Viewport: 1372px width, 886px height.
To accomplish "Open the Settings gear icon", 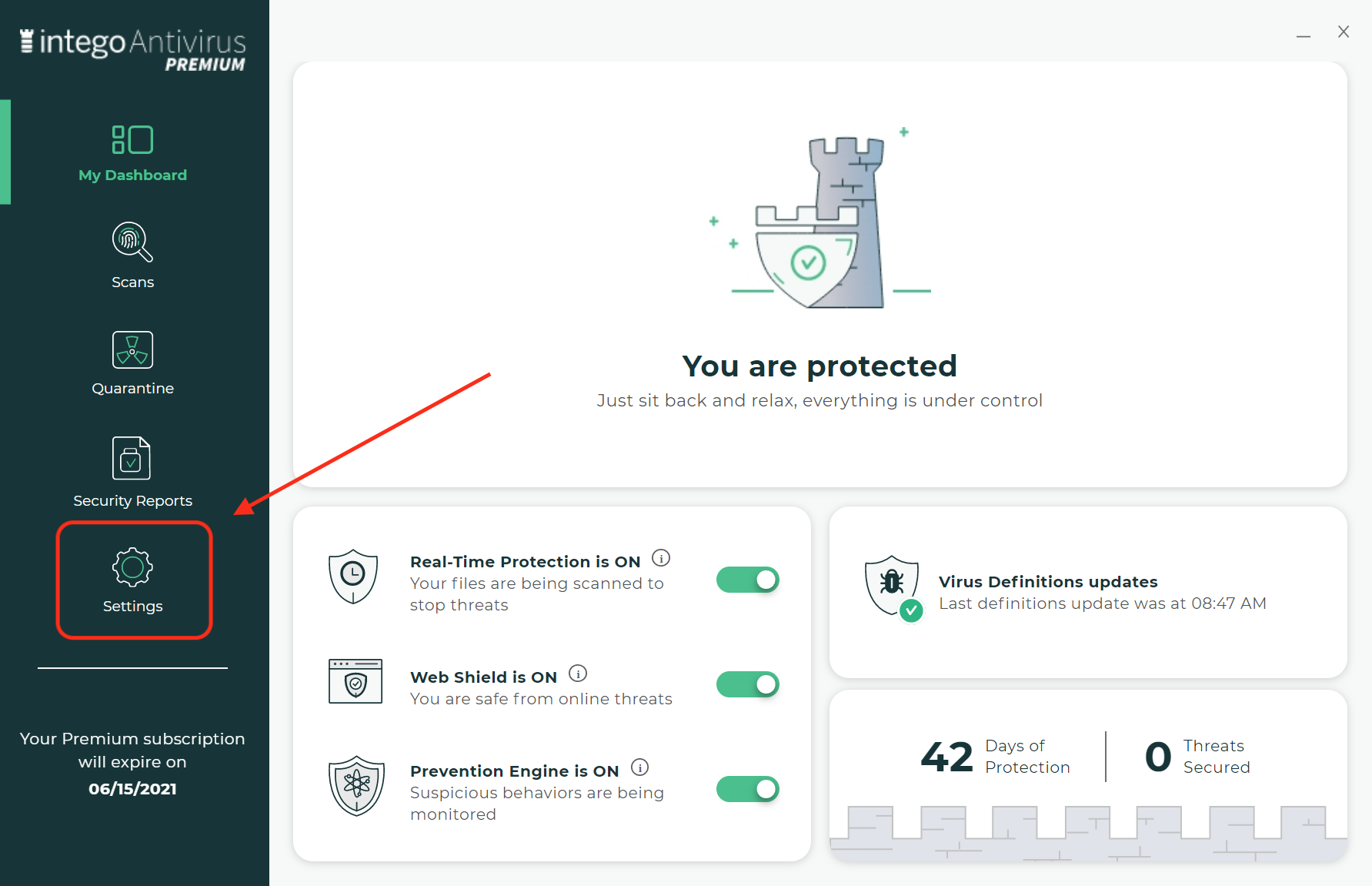I will click(x=132, y=567).
